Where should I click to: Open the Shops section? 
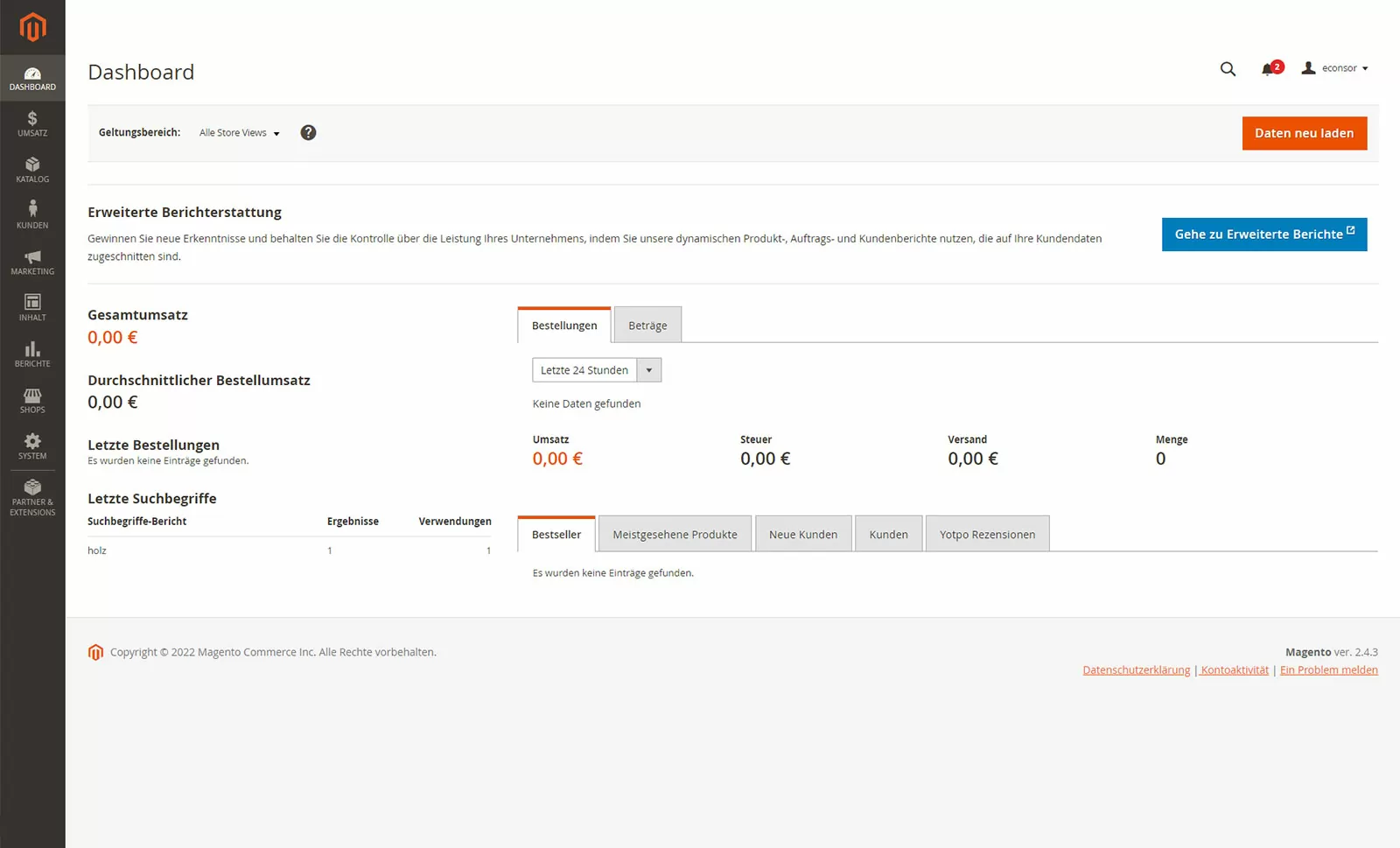[32, 400]
